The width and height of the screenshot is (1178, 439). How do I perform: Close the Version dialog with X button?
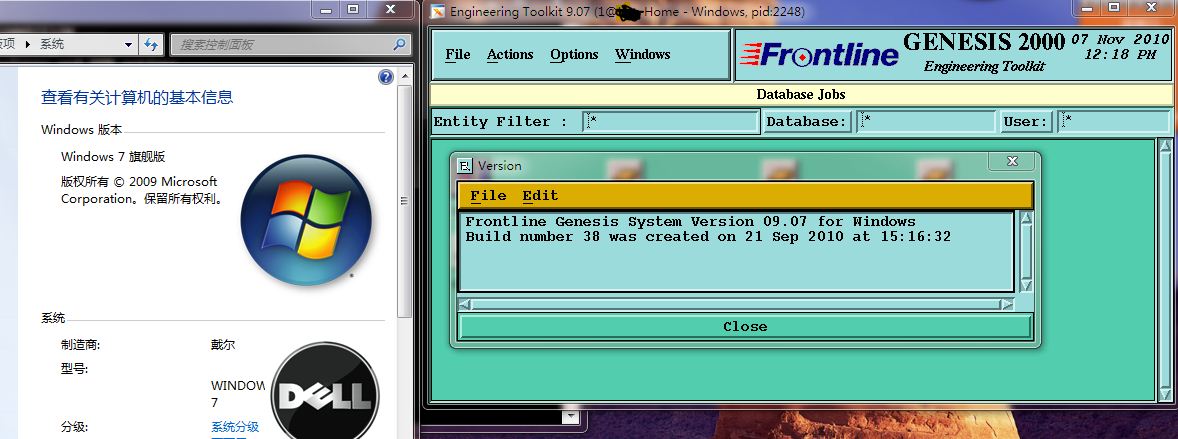click(1012, 161)
